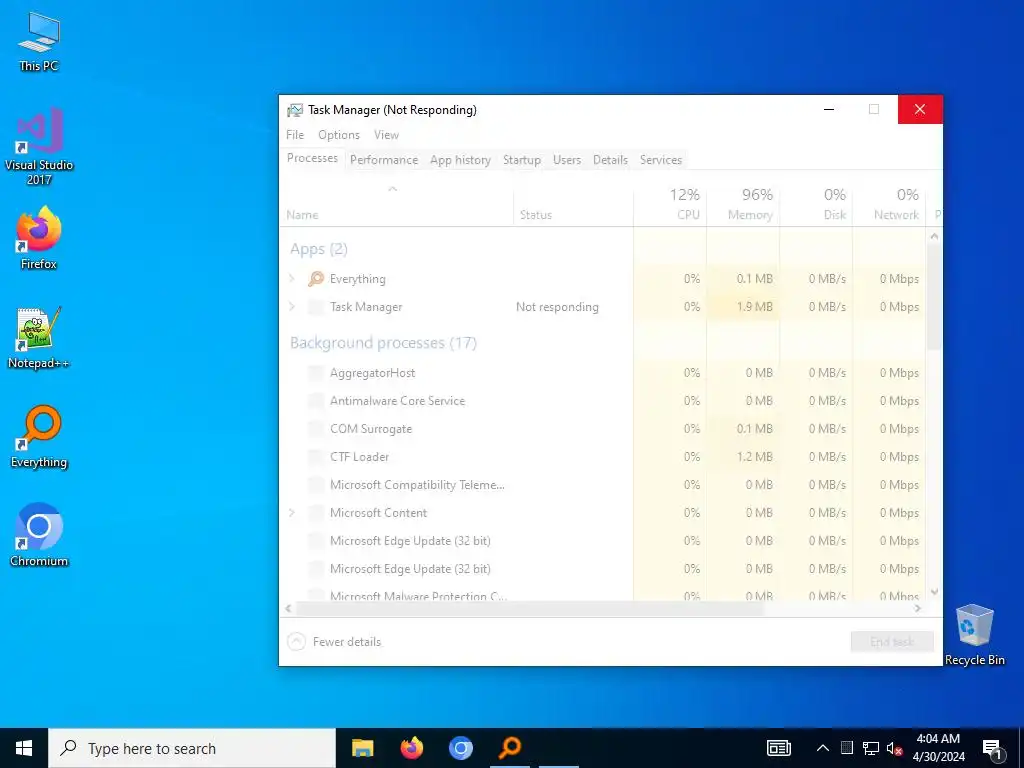The height and width of the screenshot is (768, 1024).
Task: Click muted volume tray icon
Action: (894, 748)
